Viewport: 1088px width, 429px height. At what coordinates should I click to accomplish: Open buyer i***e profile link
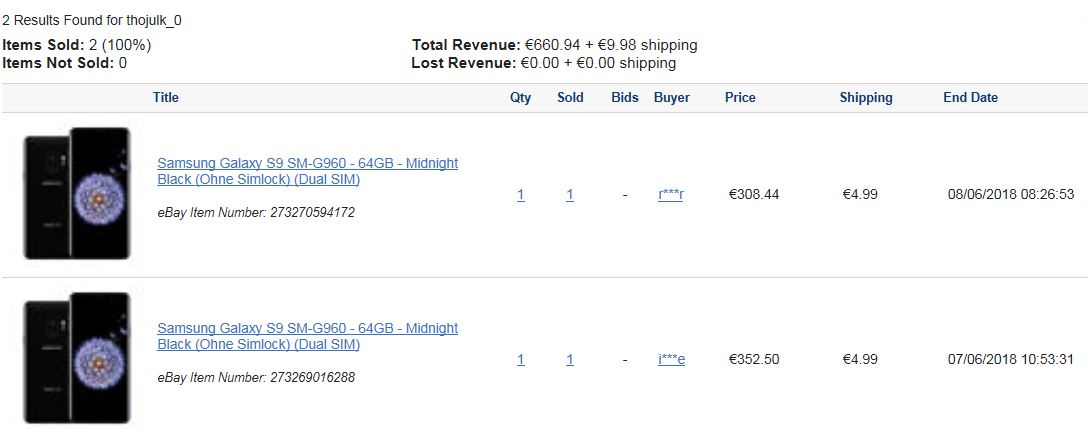672,360
